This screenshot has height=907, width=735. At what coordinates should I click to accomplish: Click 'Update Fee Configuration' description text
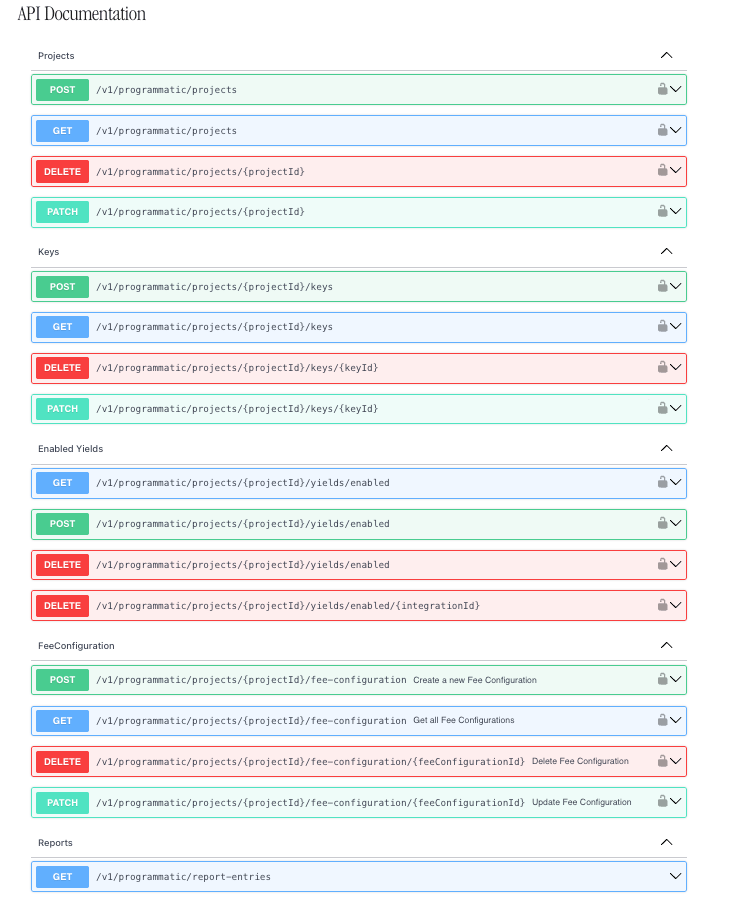(582, 802)
